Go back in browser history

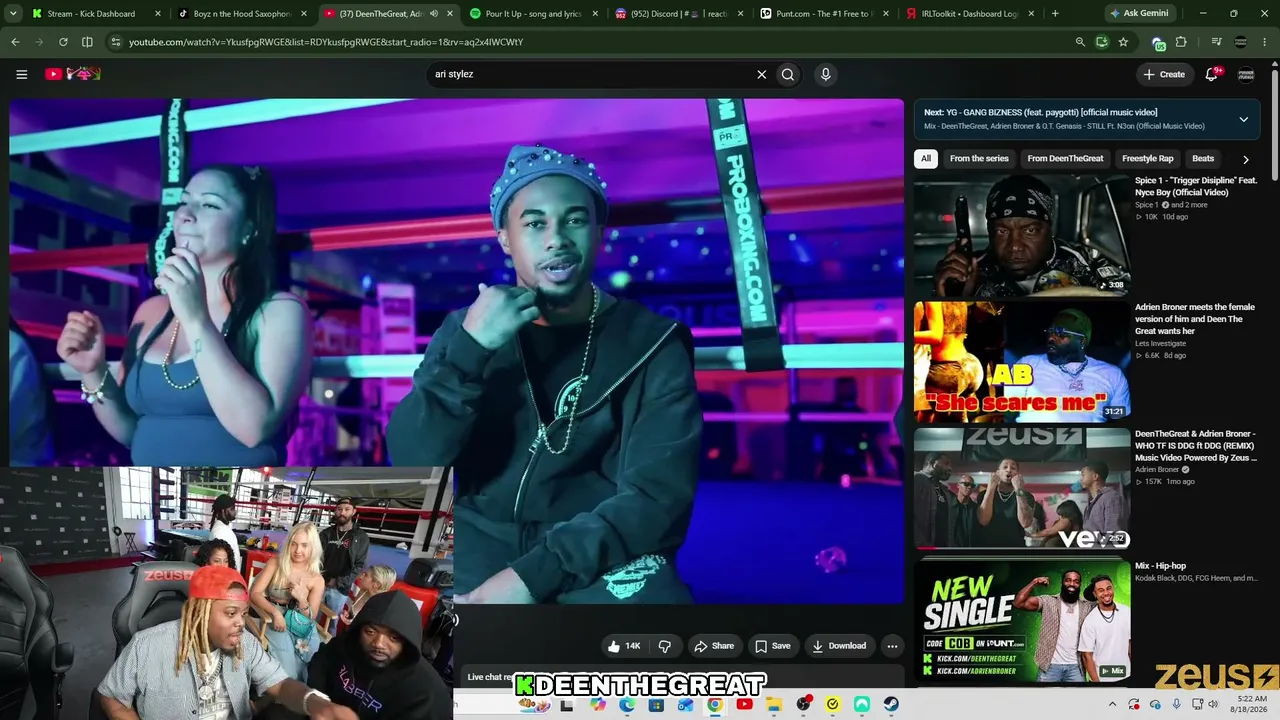pyautogui.click(x=15, y=42)
